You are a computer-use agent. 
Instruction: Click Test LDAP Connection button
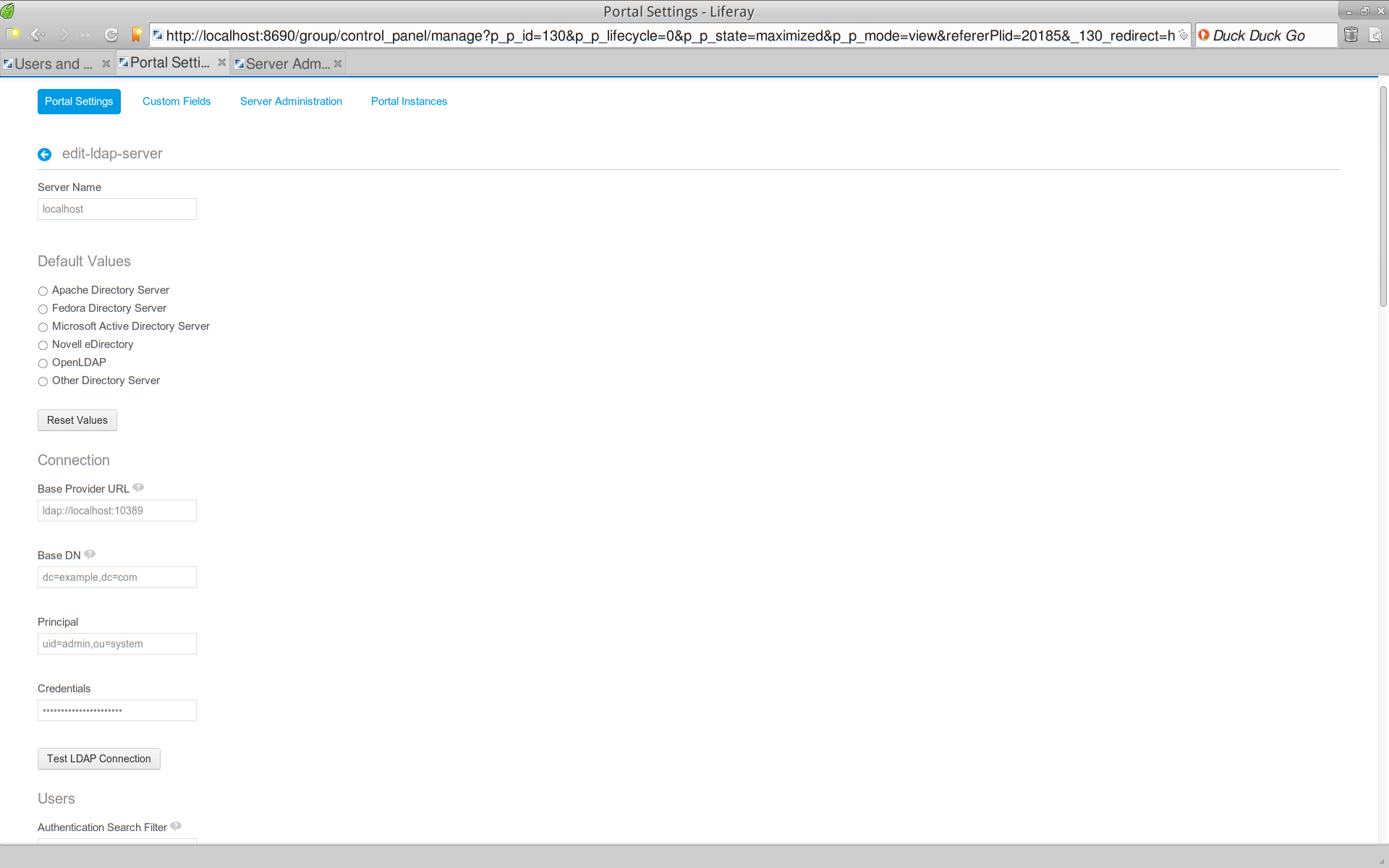99,759
